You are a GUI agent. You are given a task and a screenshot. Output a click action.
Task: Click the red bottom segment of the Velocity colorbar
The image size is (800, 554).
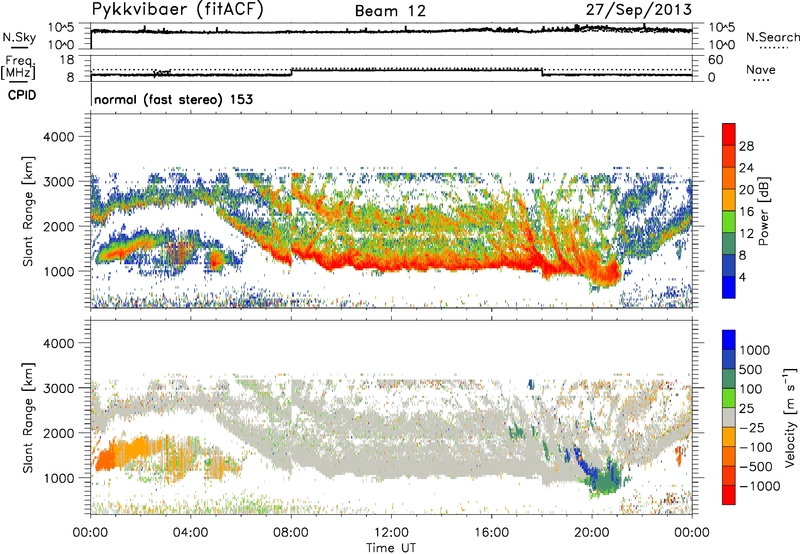(x=729, y=495)
